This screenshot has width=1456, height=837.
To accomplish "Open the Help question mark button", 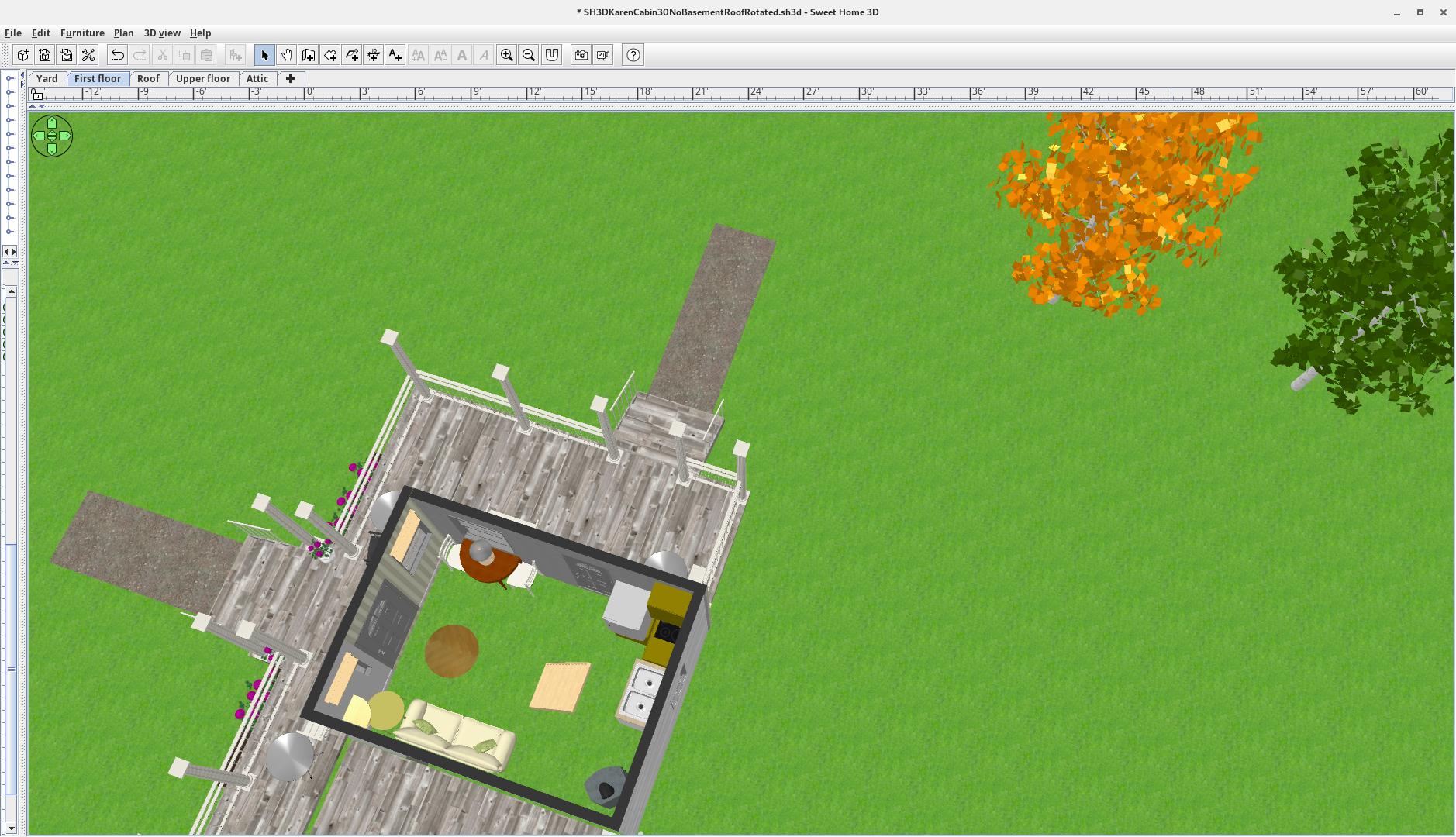I will pos(633,55).
